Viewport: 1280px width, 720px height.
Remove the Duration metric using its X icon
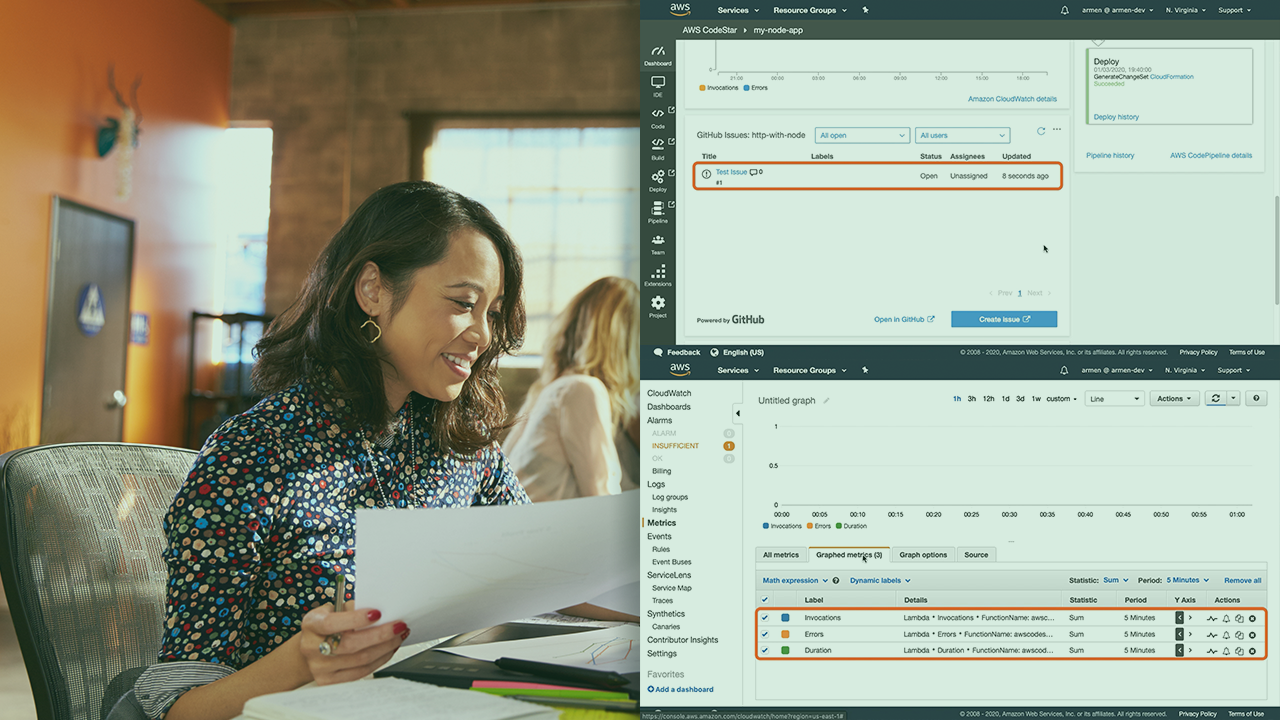pyautogui.click(x=1252, y=651)
